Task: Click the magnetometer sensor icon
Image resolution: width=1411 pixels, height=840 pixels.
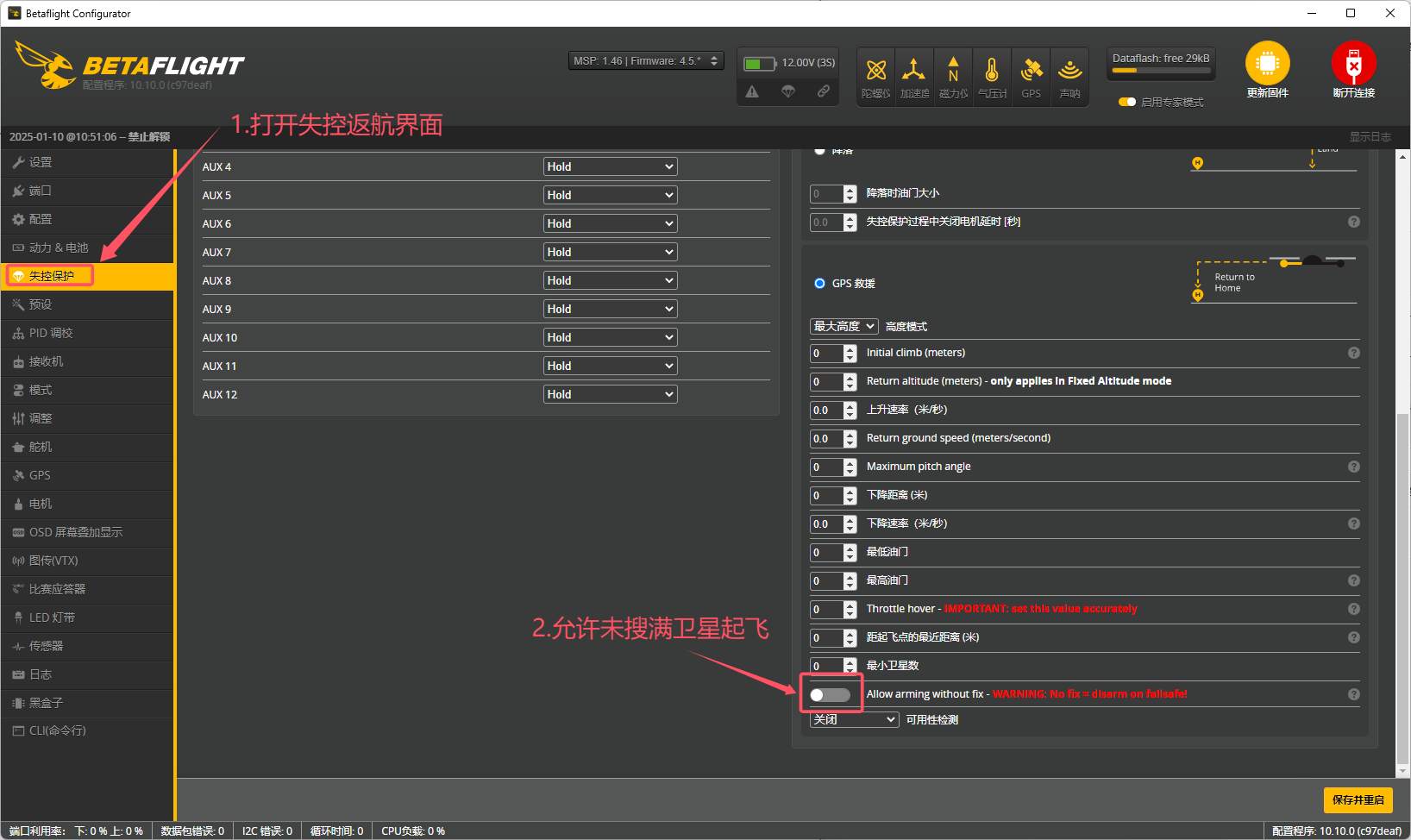Action: 953,76
